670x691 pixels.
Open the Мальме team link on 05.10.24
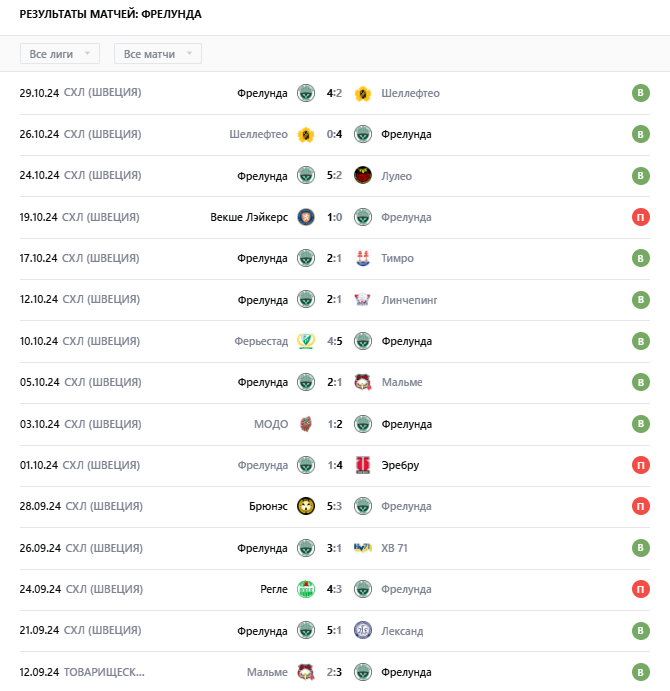[401, 382]
